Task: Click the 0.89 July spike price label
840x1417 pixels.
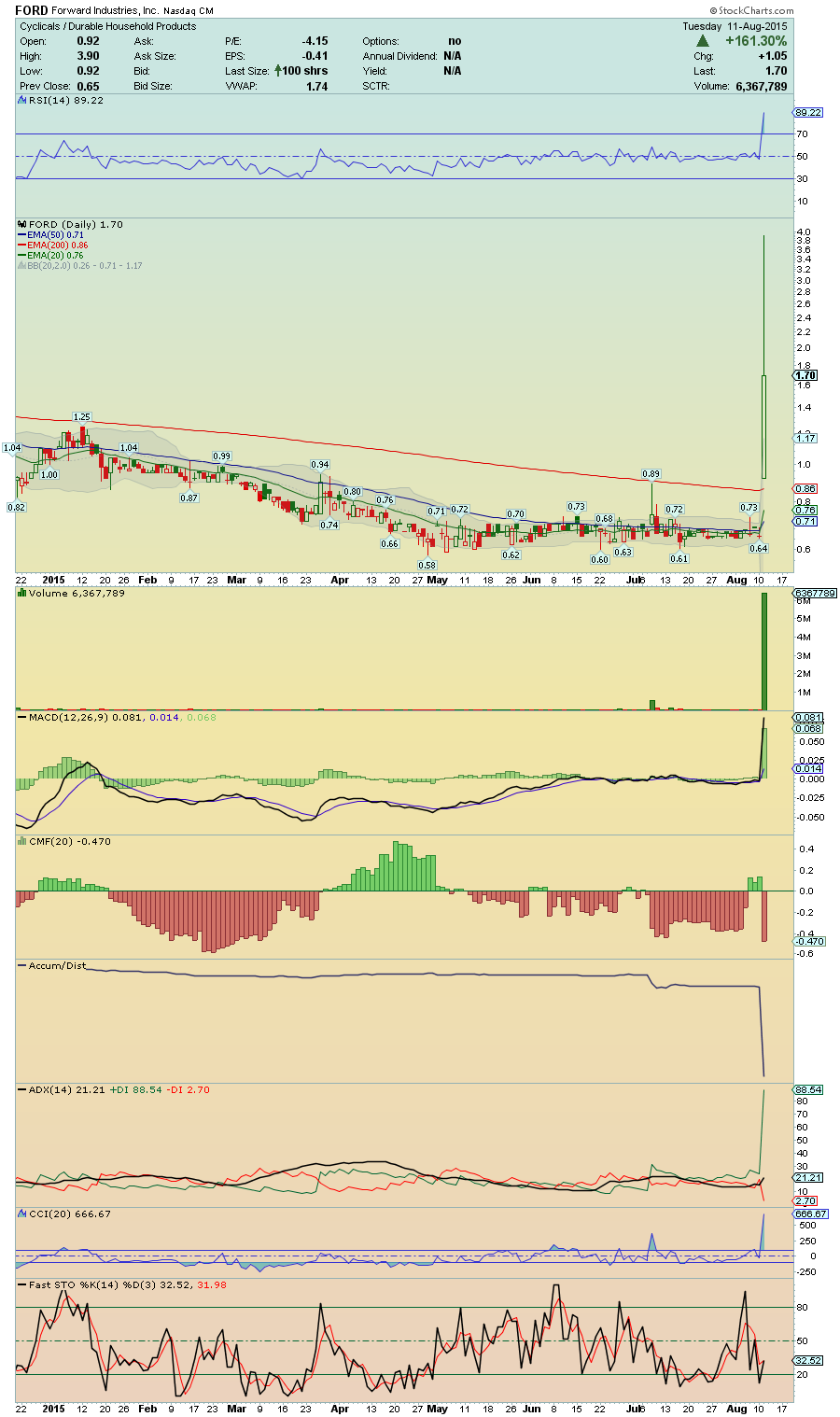Action: (x=651, y=474)
